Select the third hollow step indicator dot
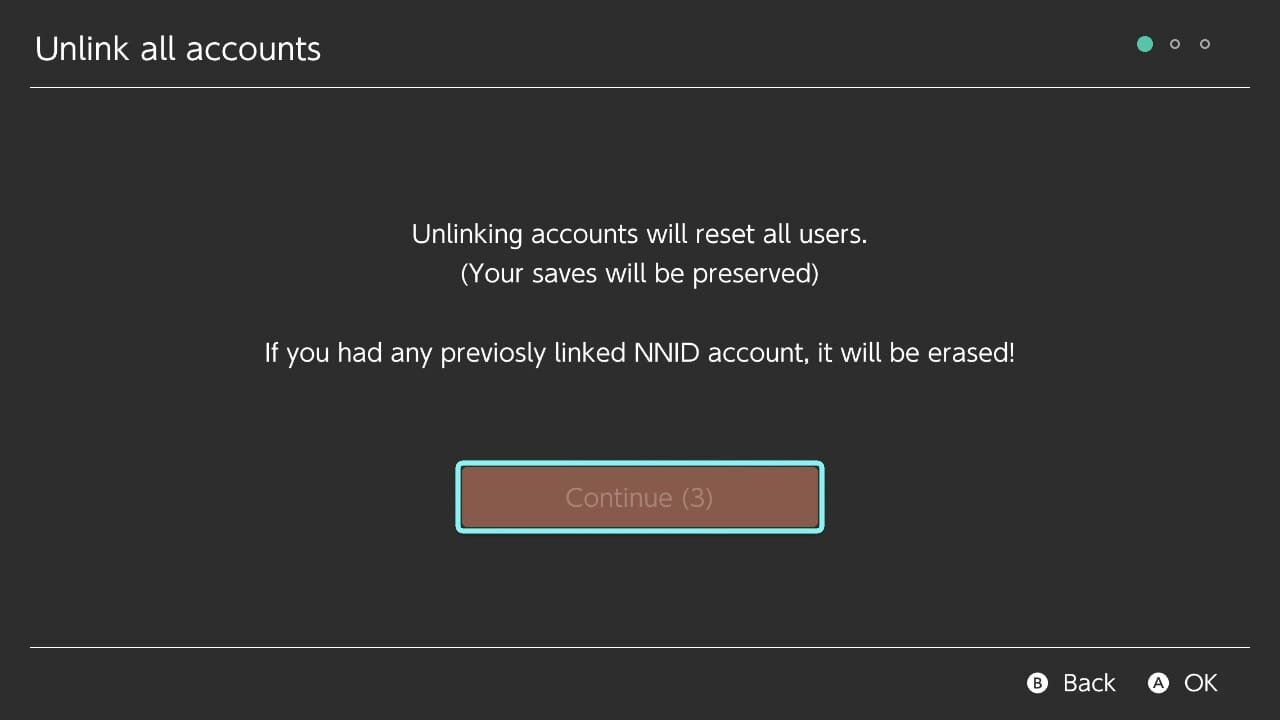This screenshot has width=1280, height=720. click(x=1205, y=44)
